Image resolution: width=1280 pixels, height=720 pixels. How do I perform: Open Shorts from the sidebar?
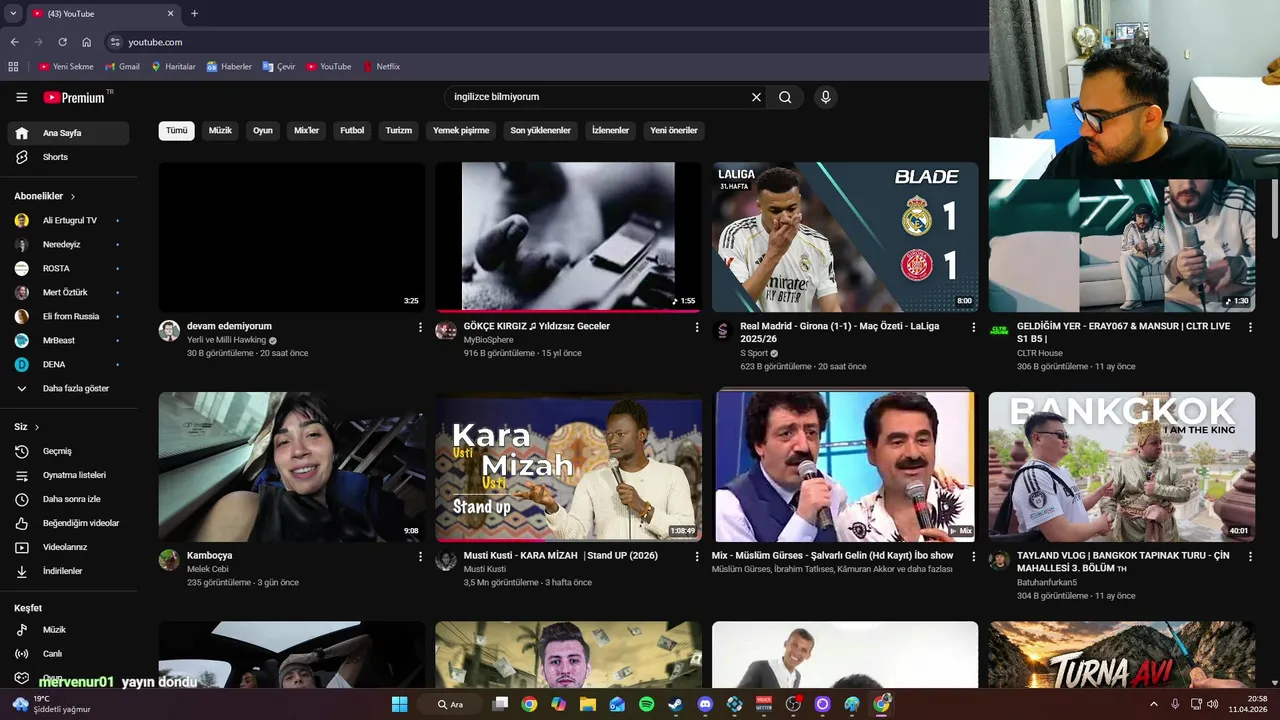(x=68, y=157)
